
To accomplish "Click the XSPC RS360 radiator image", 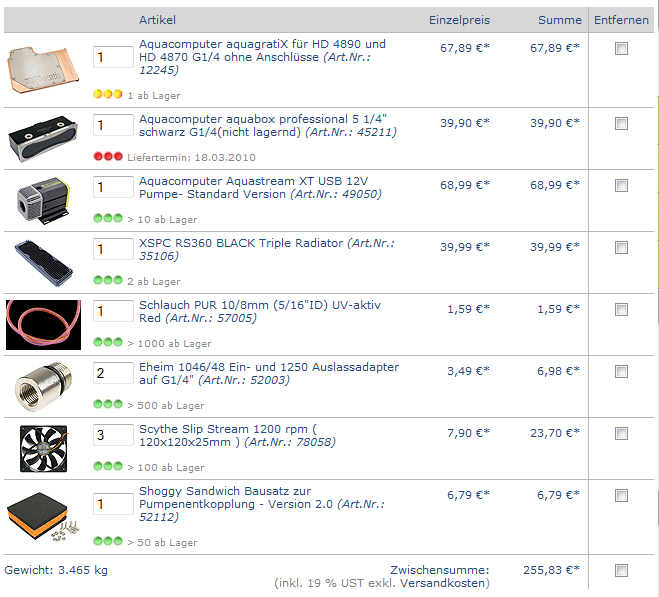I will (44, 263).
